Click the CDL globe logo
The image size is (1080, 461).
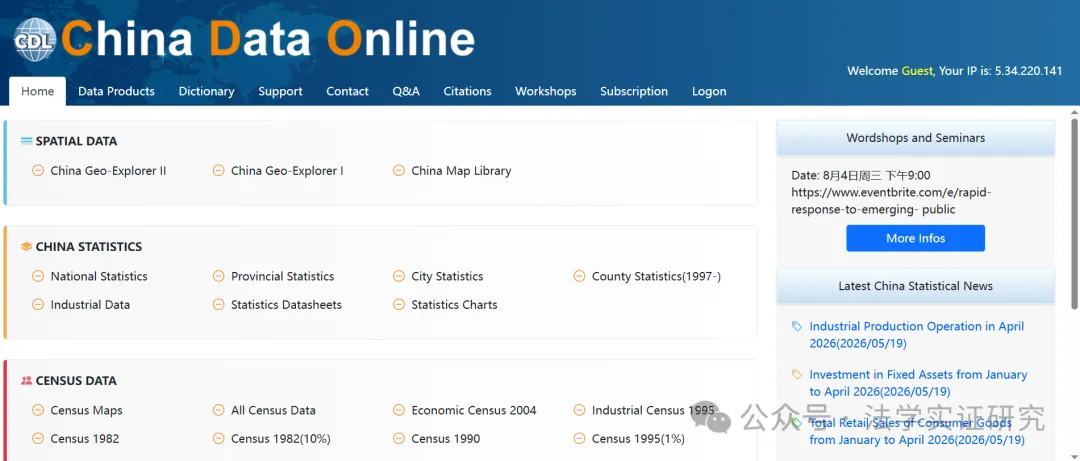tap(34, 39)
